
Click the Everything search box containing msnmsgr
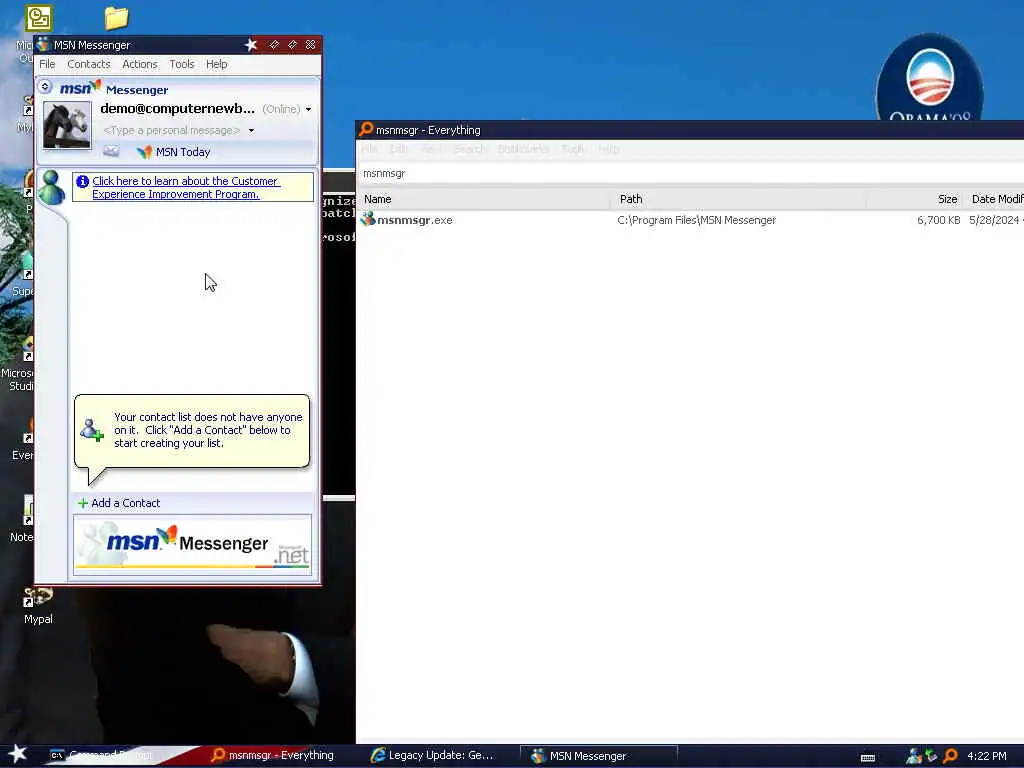click(x=692, y=173)
